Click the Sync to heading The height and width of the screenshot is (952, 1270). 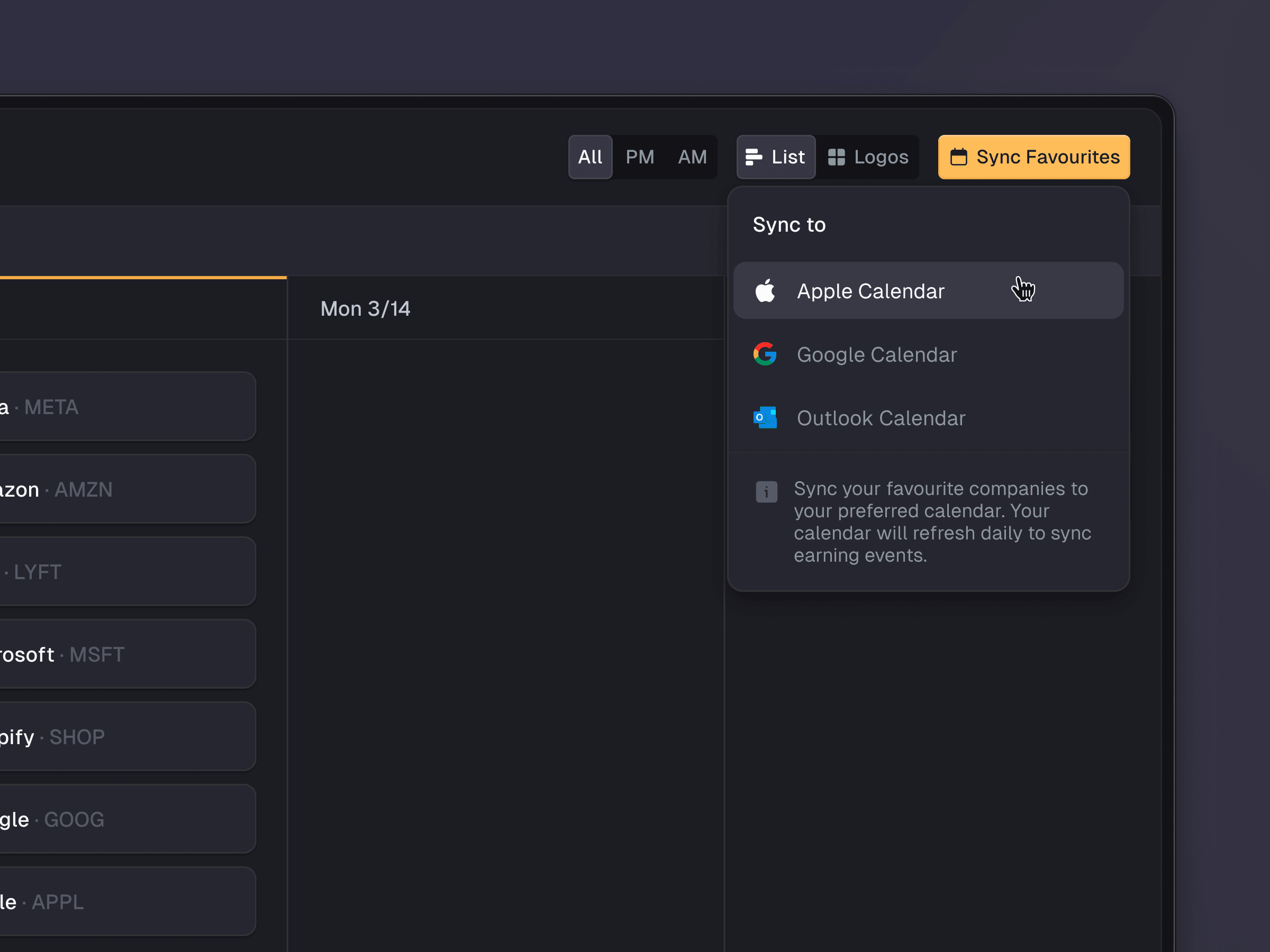click(789, 224)
